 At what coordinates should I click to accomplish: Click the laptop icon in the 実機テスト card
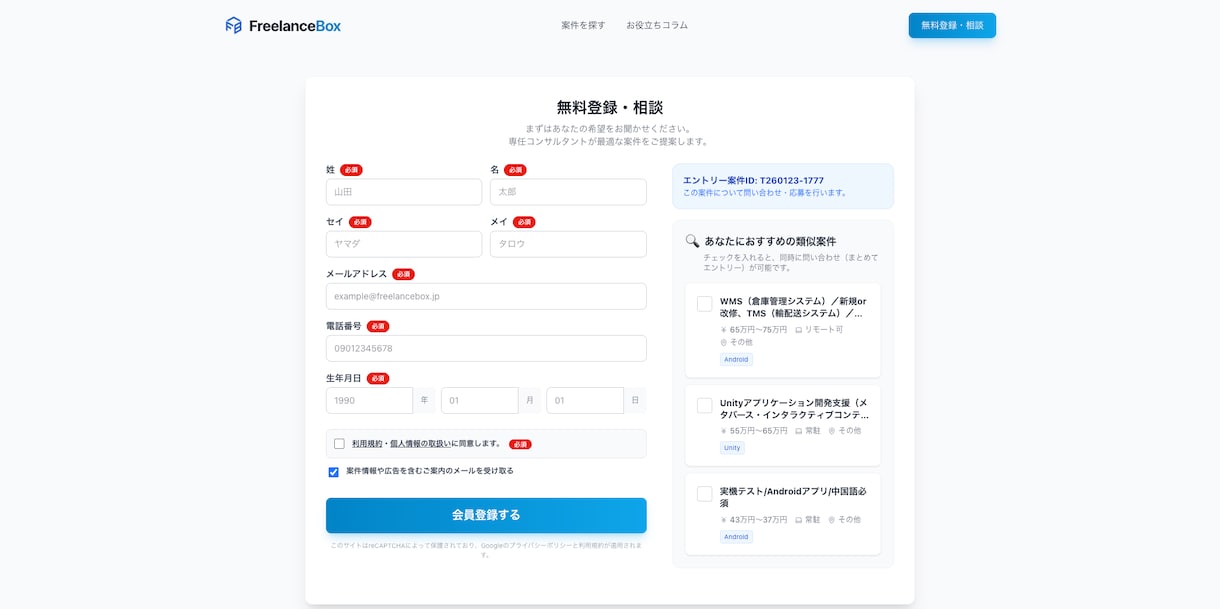point(799,520)
